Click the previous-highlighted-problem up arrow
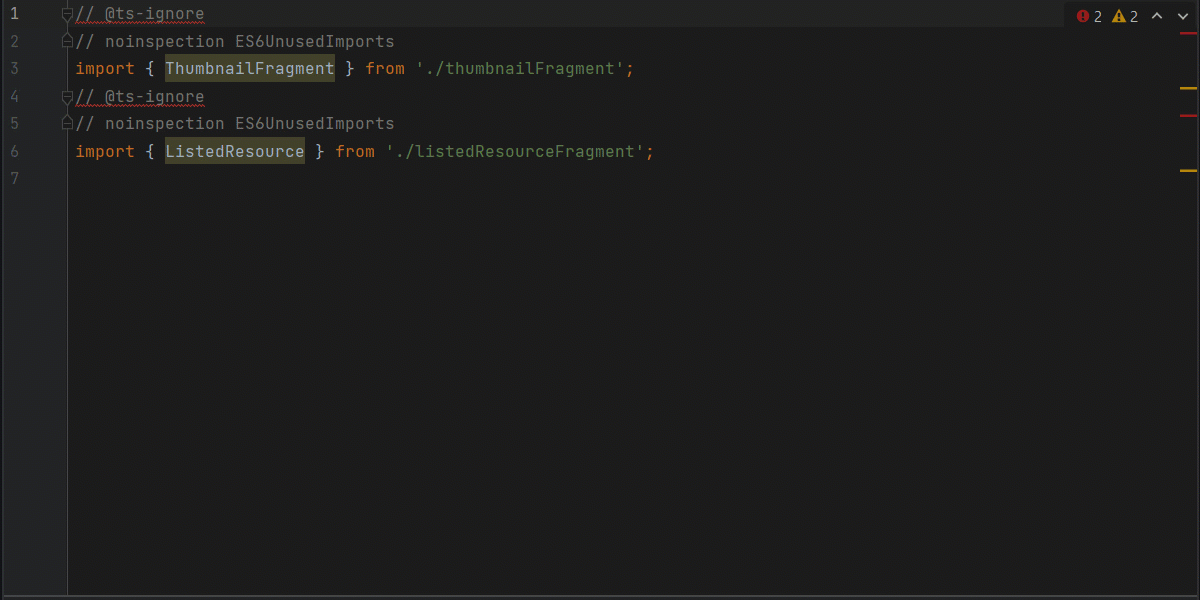Screen dimensions: 1200x600 1157,16
